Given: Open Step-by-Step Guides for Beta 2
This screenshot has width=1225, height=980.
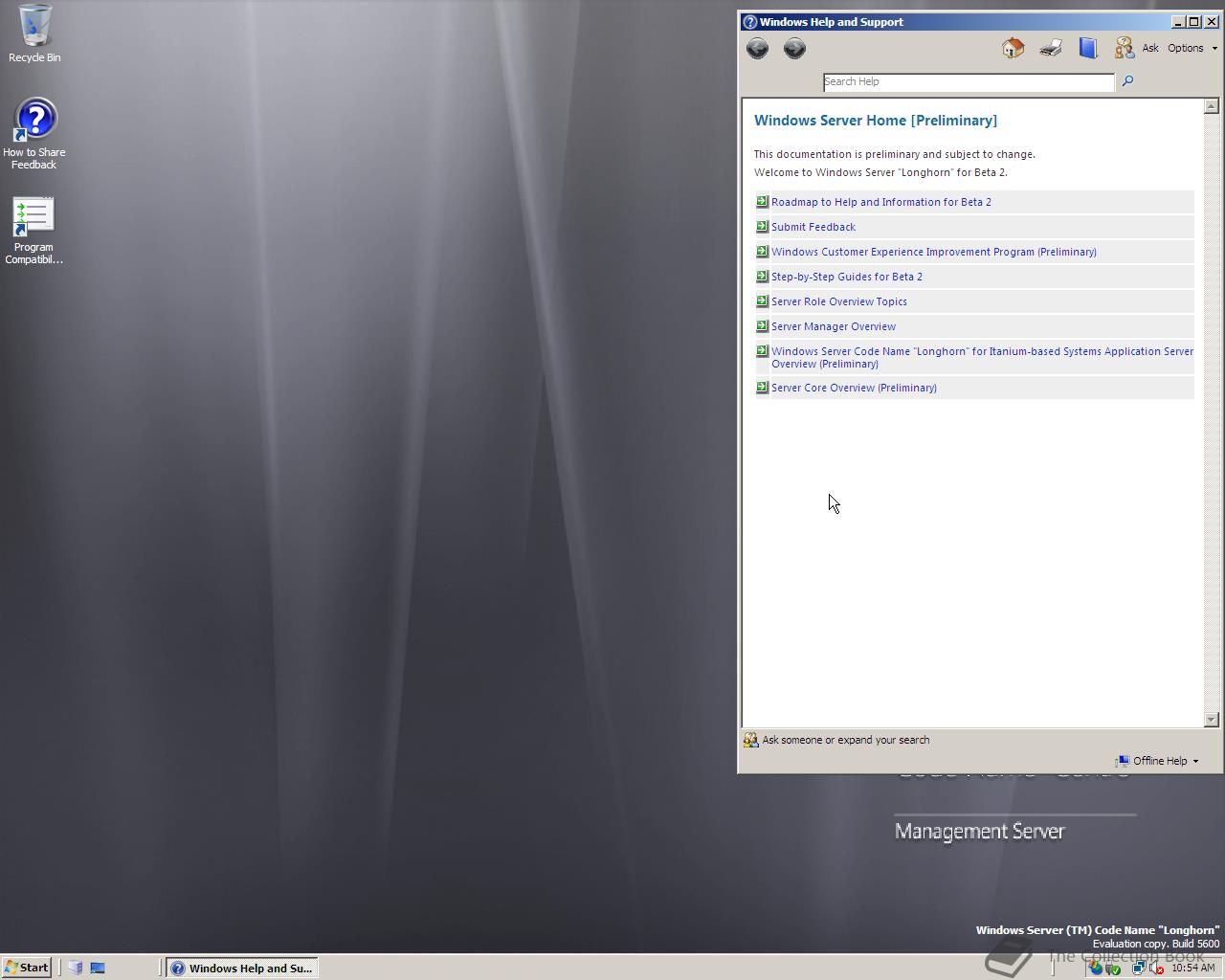Looking at the screenshot, I should (847, 277).
